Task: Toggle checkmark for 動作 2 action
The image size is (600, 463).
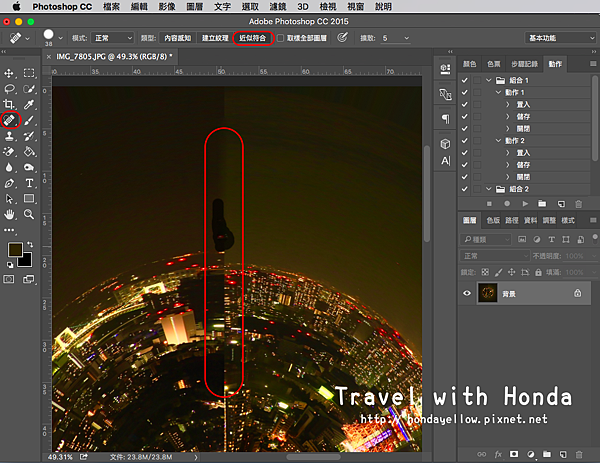Action: point(465,140)
